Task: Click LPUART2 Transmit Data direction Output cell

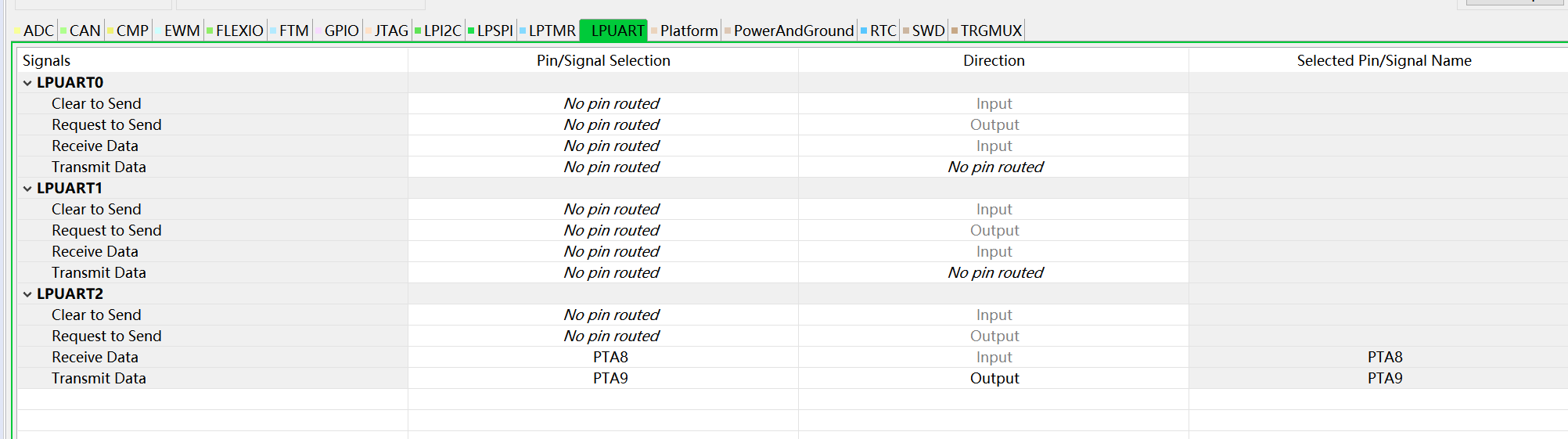Action: (994, 378)
